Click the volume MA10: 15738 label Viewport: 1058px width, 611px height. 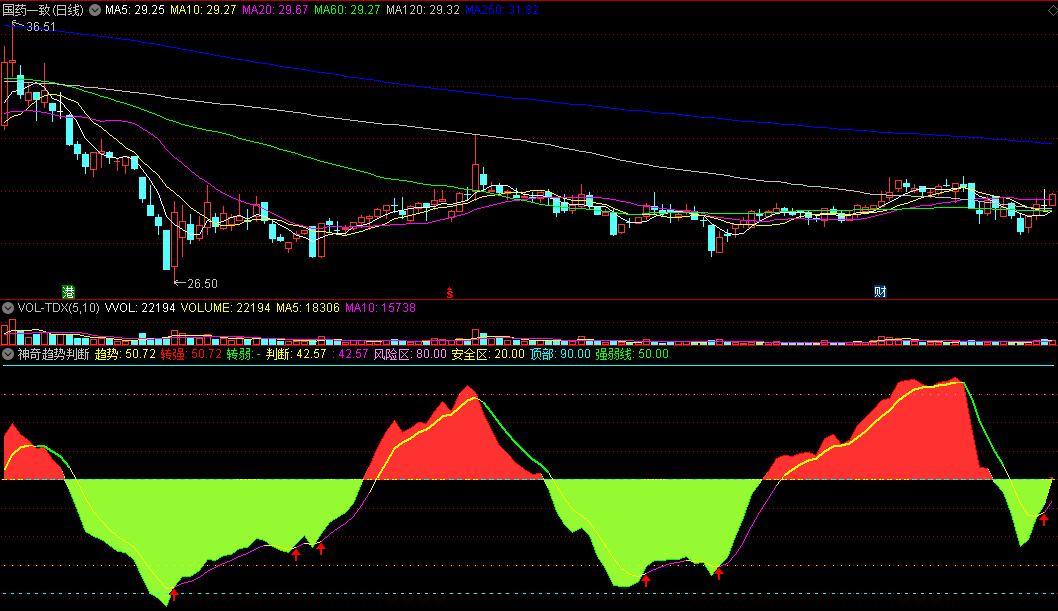(381, 308)
